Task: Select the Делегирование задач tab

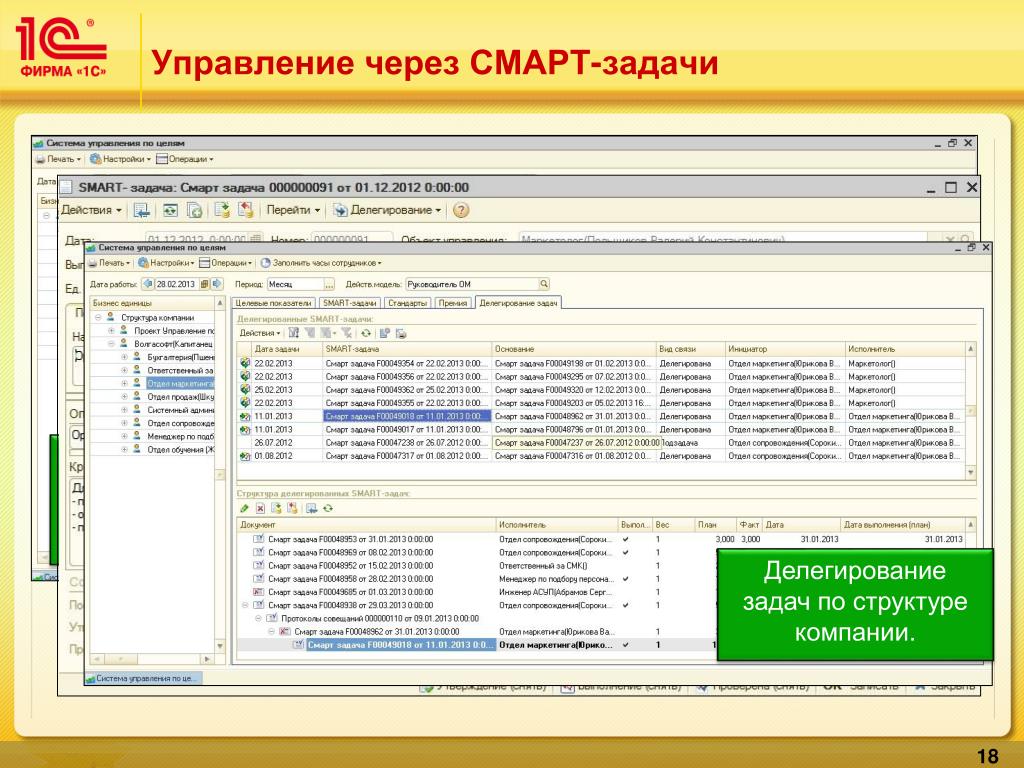Action: pyautogui.click(x=519, y=303)
